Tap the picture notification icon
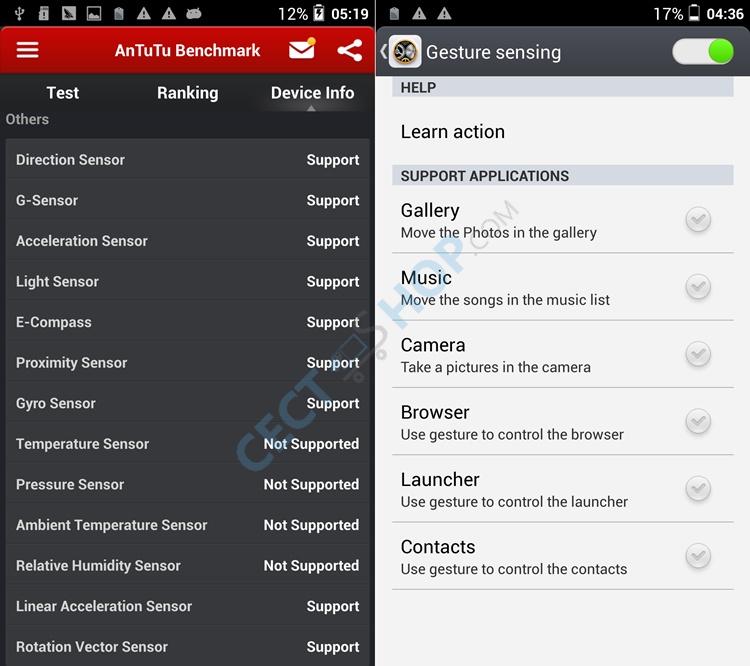The width and height of the screenshot is (750, 666). (x=94, y=14)
